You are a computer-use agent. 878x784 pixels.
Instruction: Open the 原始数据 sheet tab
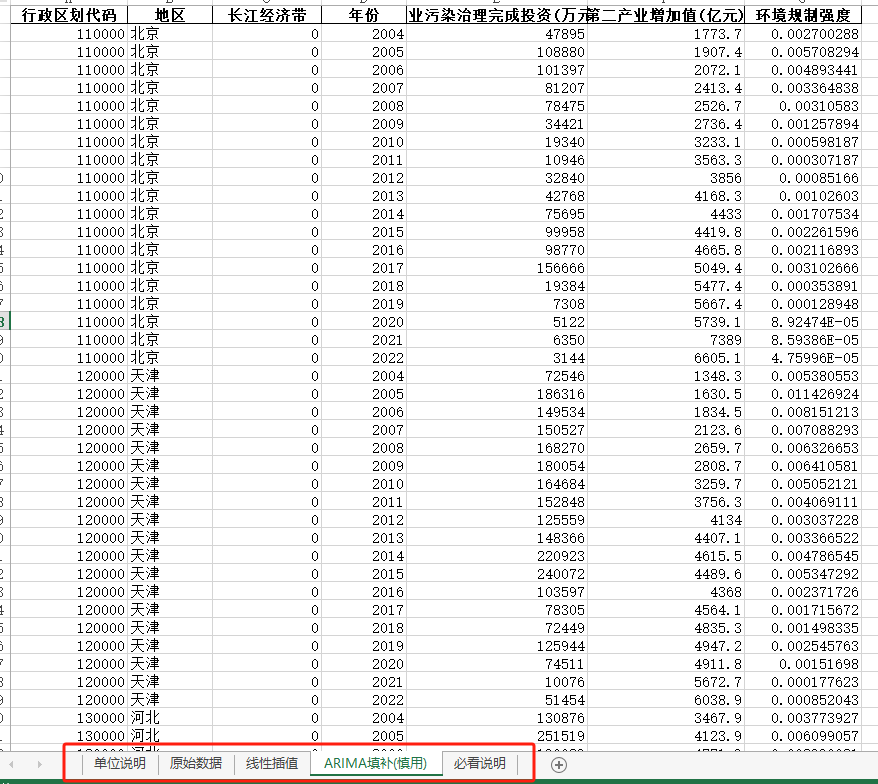pyautogui.click(x=195, y=764)
